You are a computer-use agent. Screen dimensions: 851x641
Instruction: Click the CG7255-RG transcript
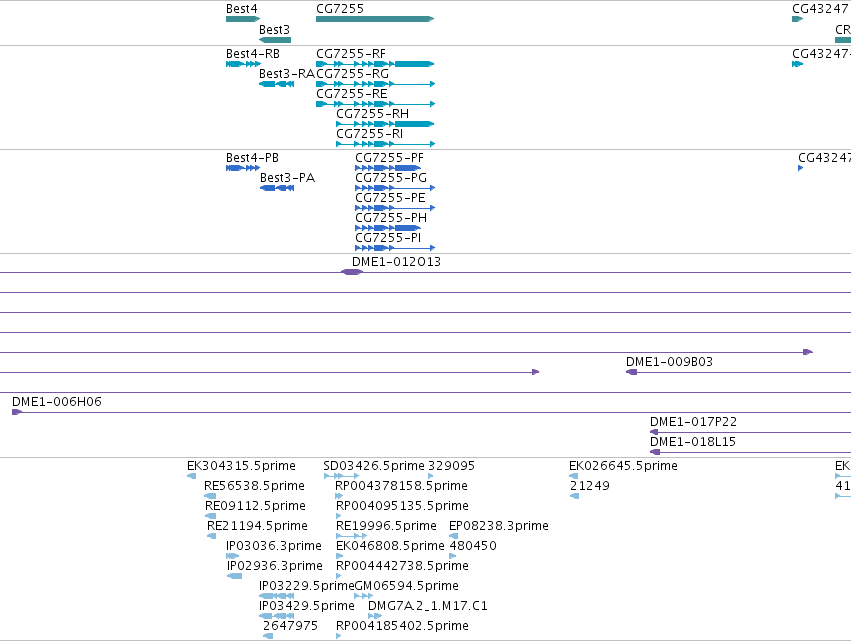[376, 84]
